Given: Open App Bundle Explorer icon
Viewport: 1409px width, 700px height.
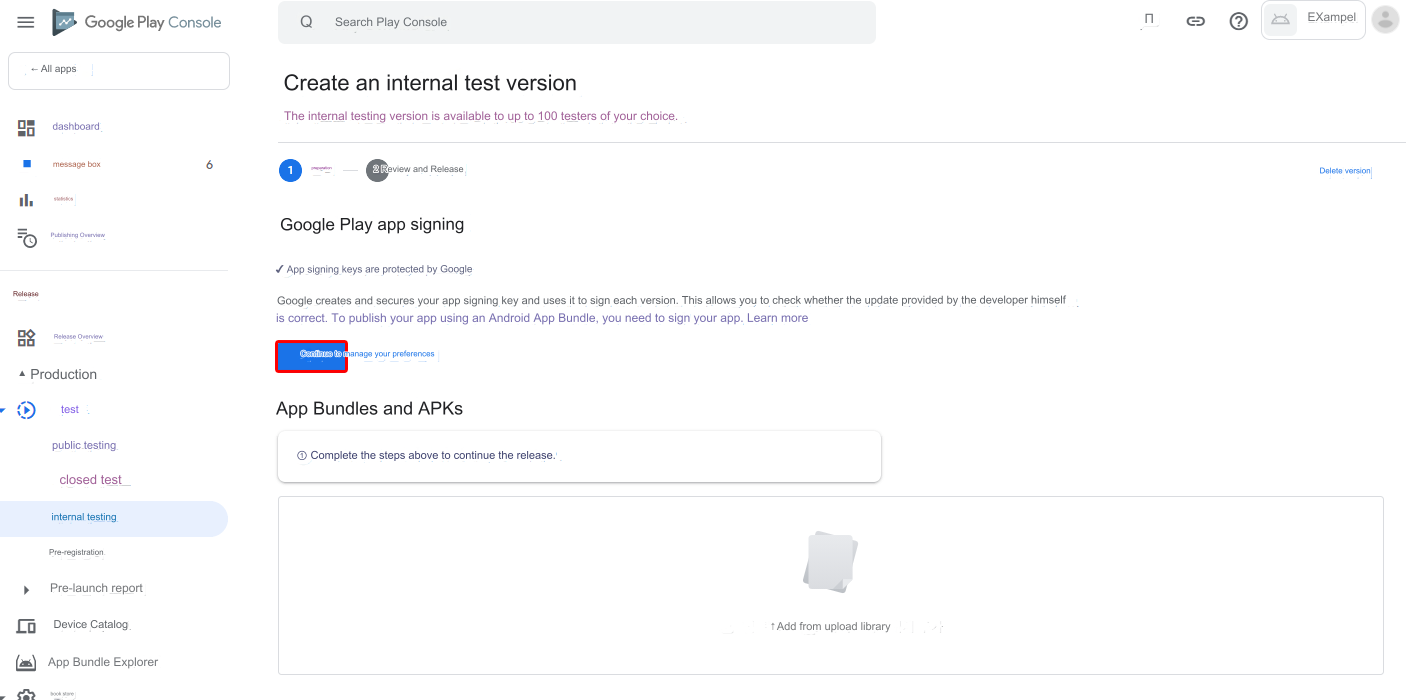Looking at the screenshot, I should pyautogui.click(x=26, y=663).
